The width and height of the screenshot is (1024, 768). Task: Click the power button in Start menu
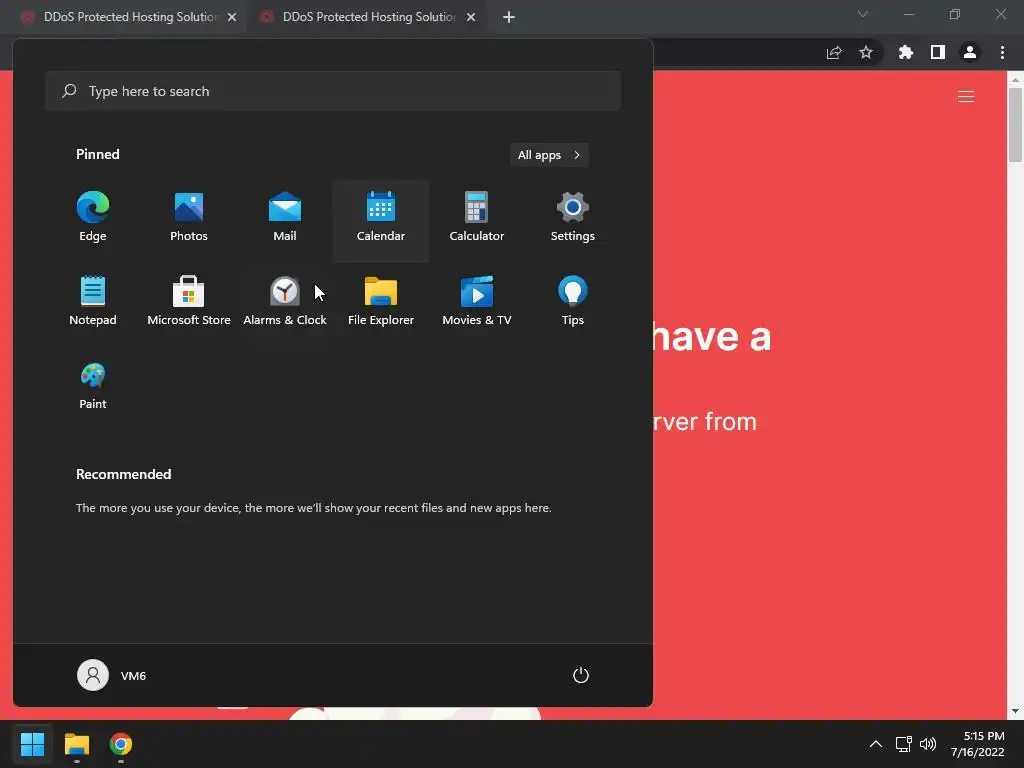581,675
